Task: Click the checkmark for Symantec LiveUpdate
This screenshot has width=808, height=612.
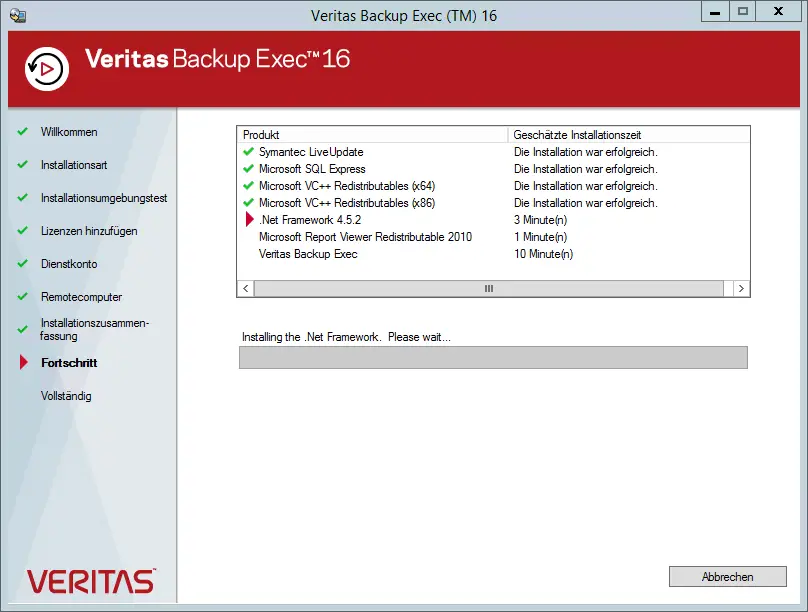Action: coord(248,151)
